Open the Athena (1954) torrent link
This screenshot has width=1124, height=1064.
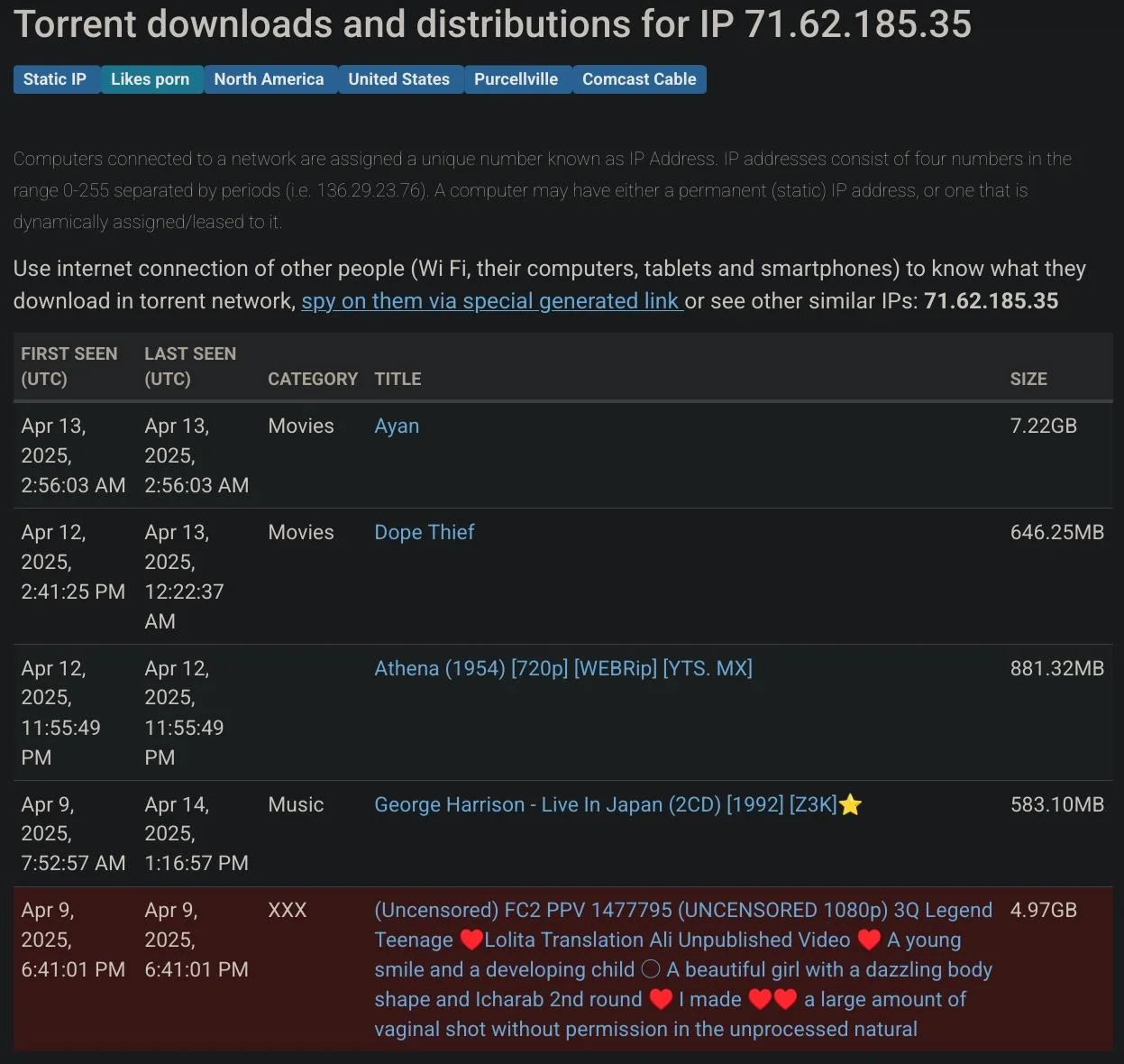tap(563, 668)
